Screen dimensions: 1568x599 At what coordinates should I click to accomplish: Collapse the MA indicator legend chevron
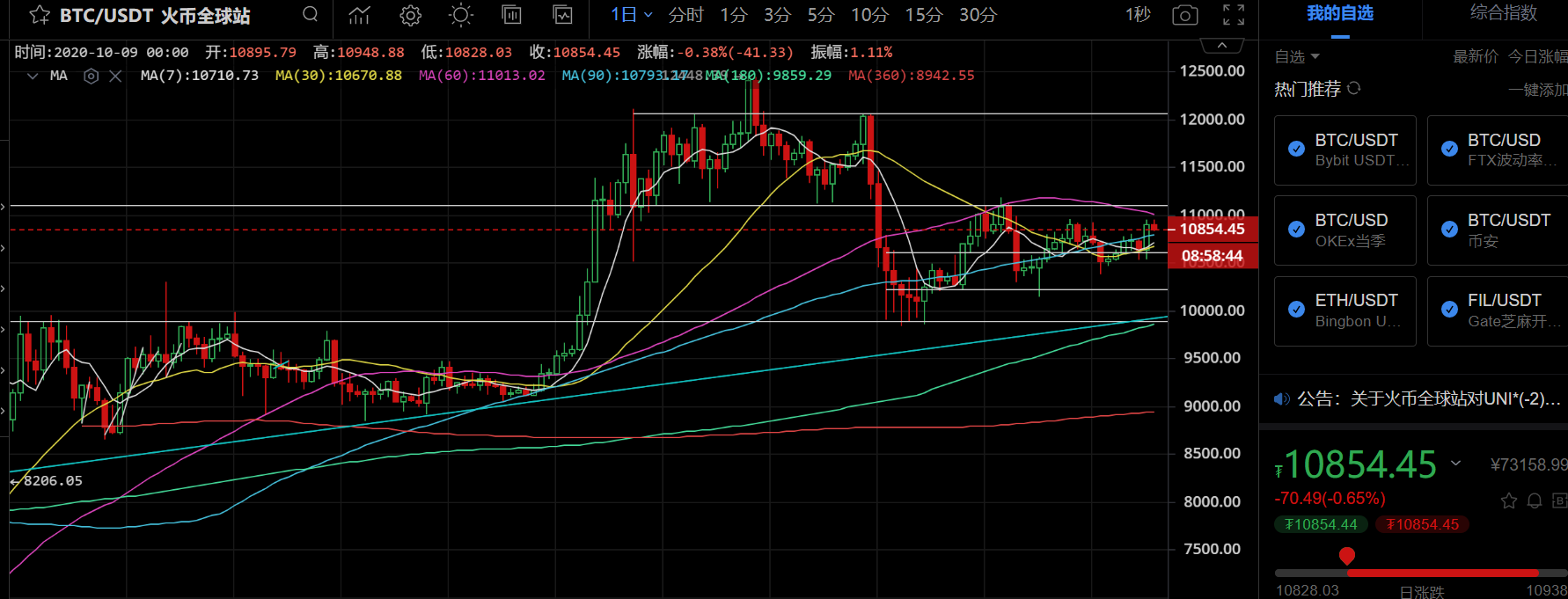33,76
